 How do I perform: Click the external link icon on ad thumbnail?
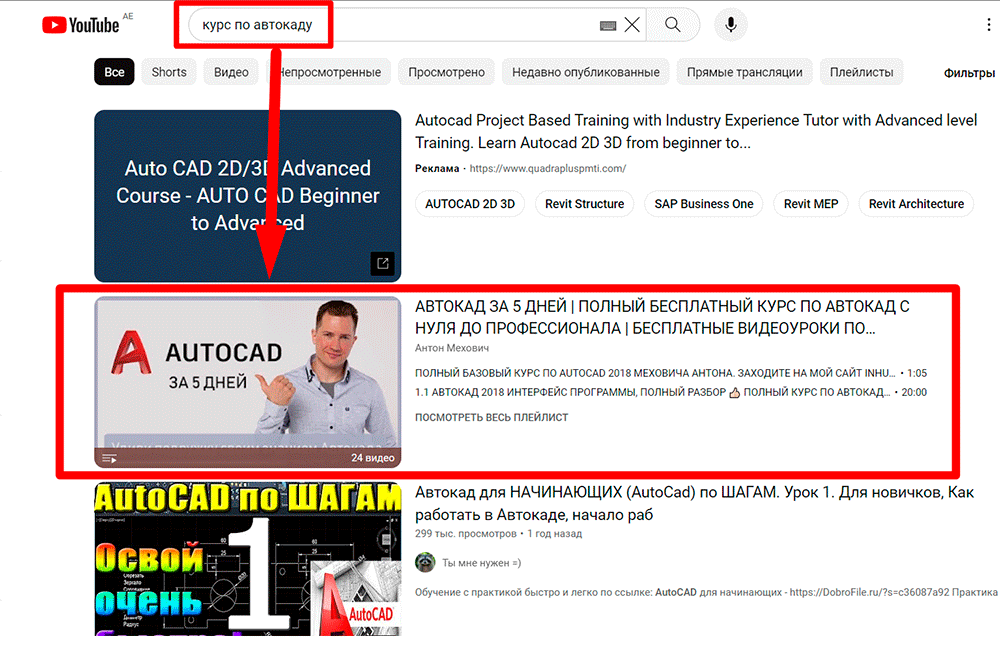click(383, 263)
